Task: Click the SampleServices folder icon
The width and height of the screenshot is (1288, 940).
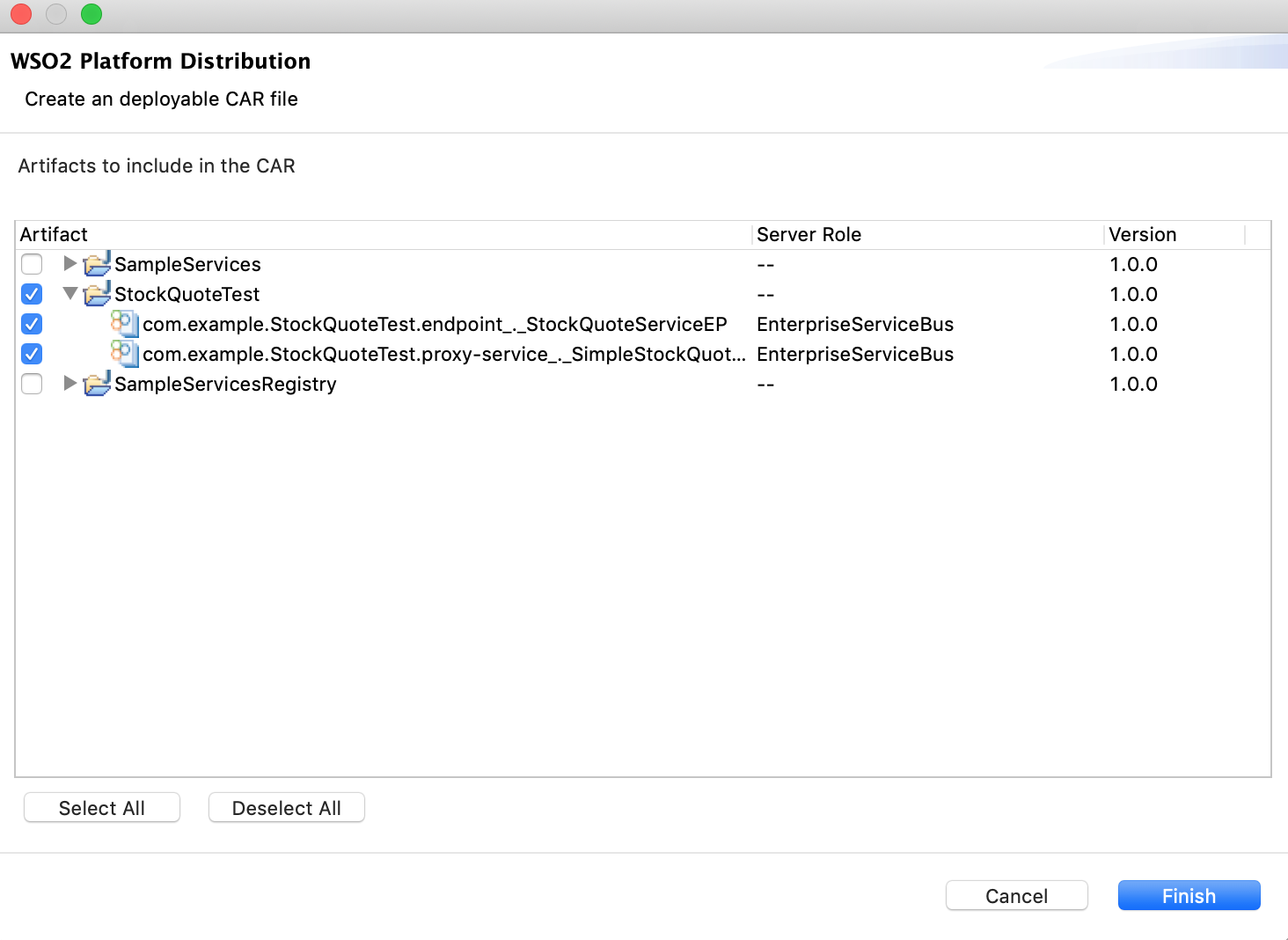Action: (x=97, y=263)
